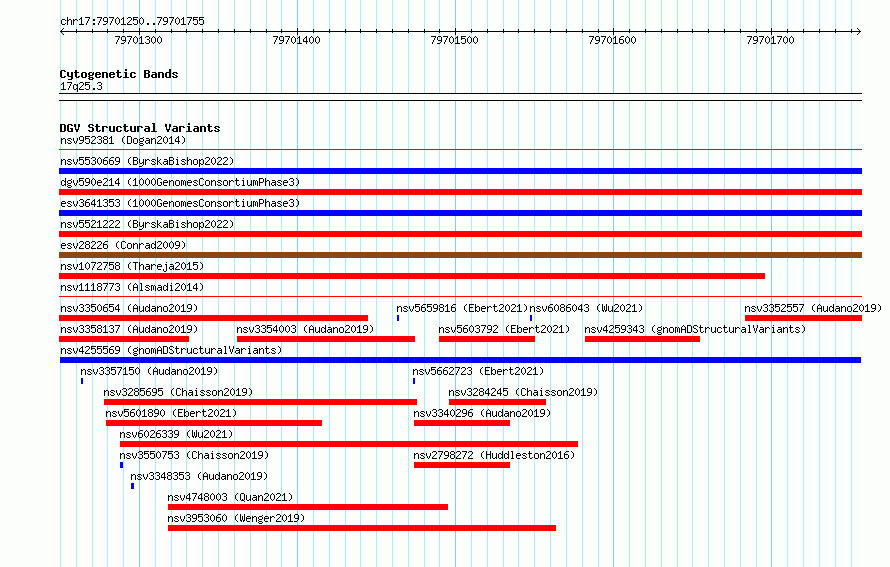Click ruler position 79701300
Screen dimensions: 890x567
[138, 40]
